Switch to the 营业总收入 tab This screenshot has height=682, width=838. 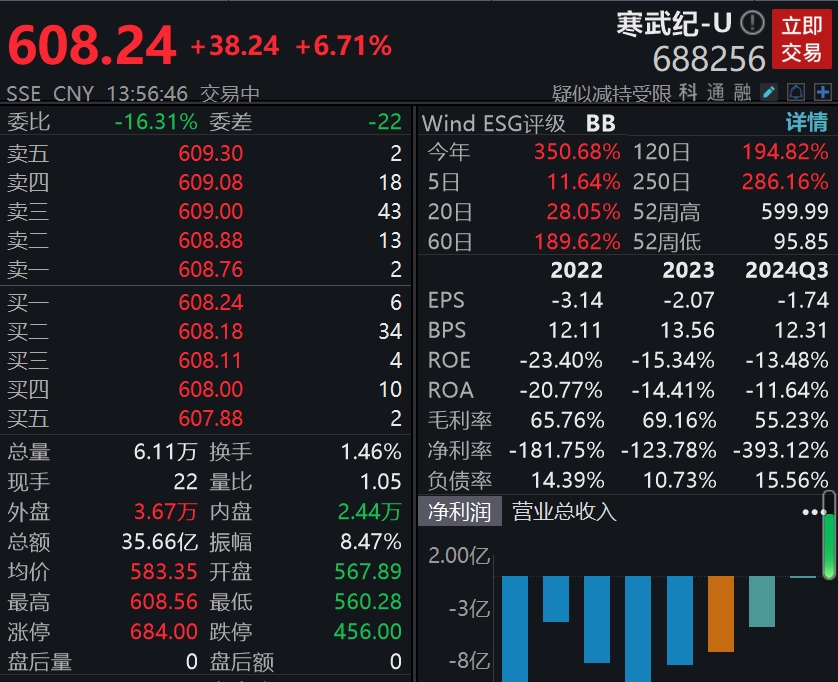click(x=564, y=512)
